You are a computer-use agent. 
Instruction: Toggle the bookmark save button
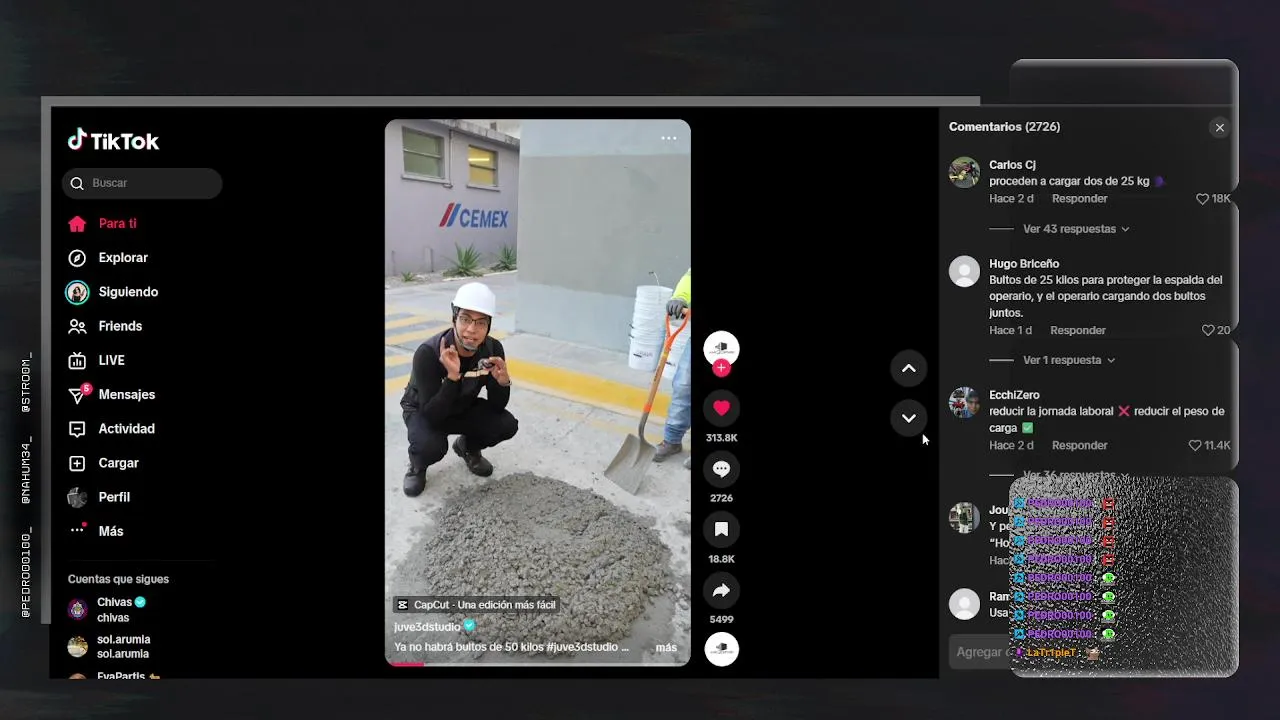point(721,530)
